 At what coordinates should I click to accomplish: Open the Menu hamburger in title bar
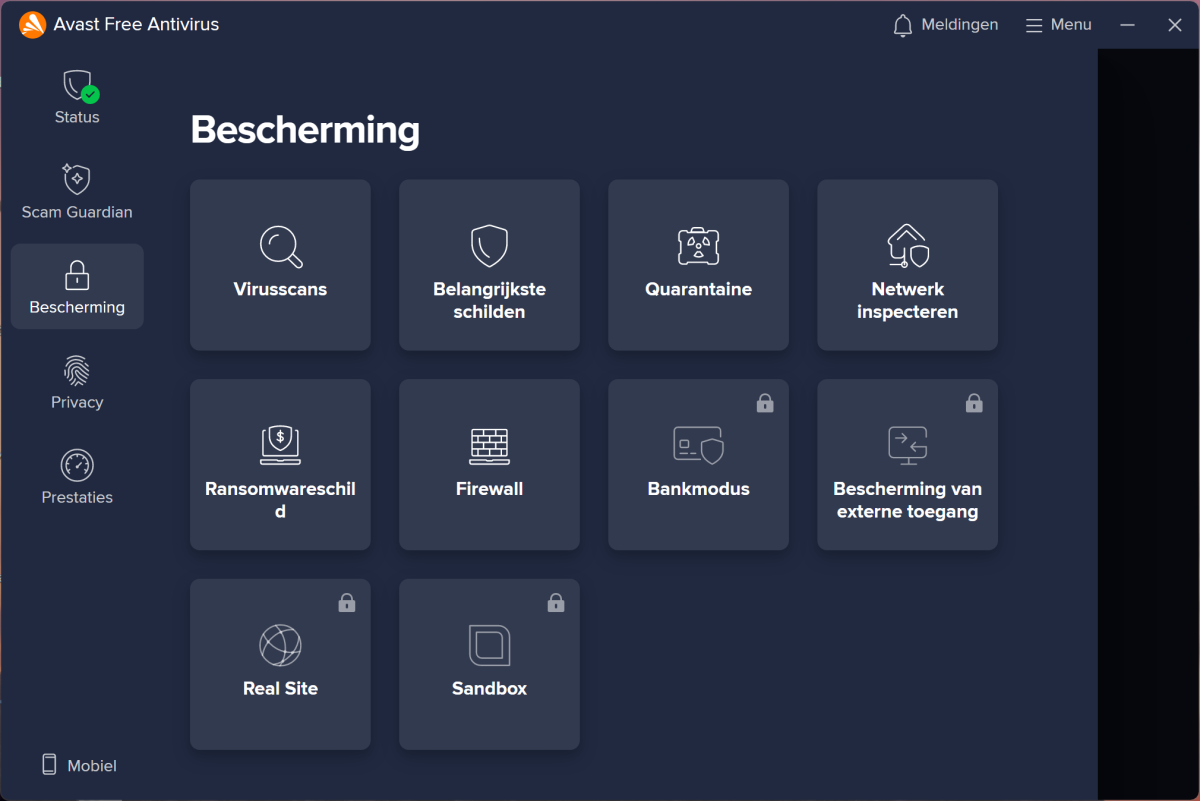(1058, 25)
